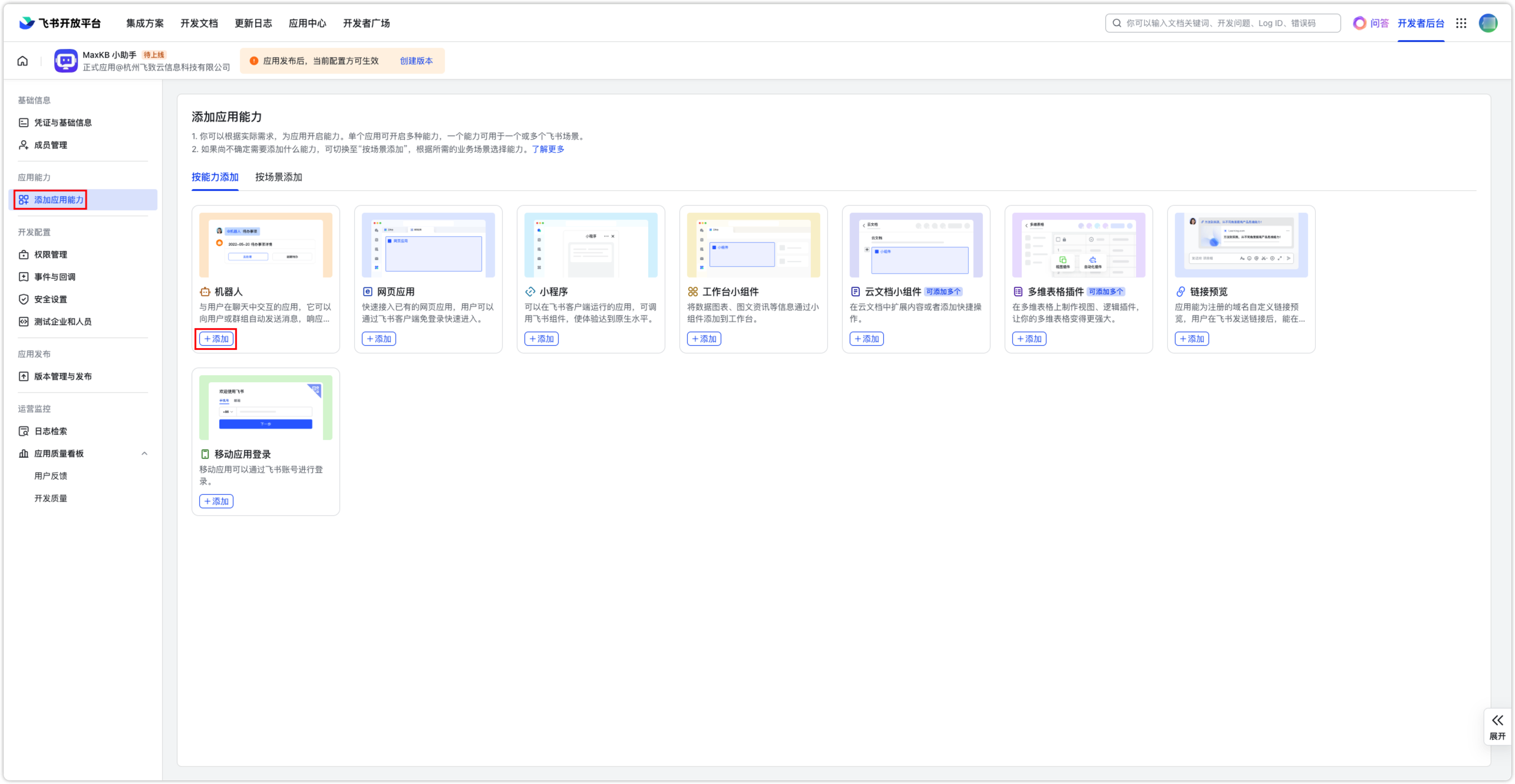
Task: Click the 飞书开放平台 logo
Action: pos(60,23)
